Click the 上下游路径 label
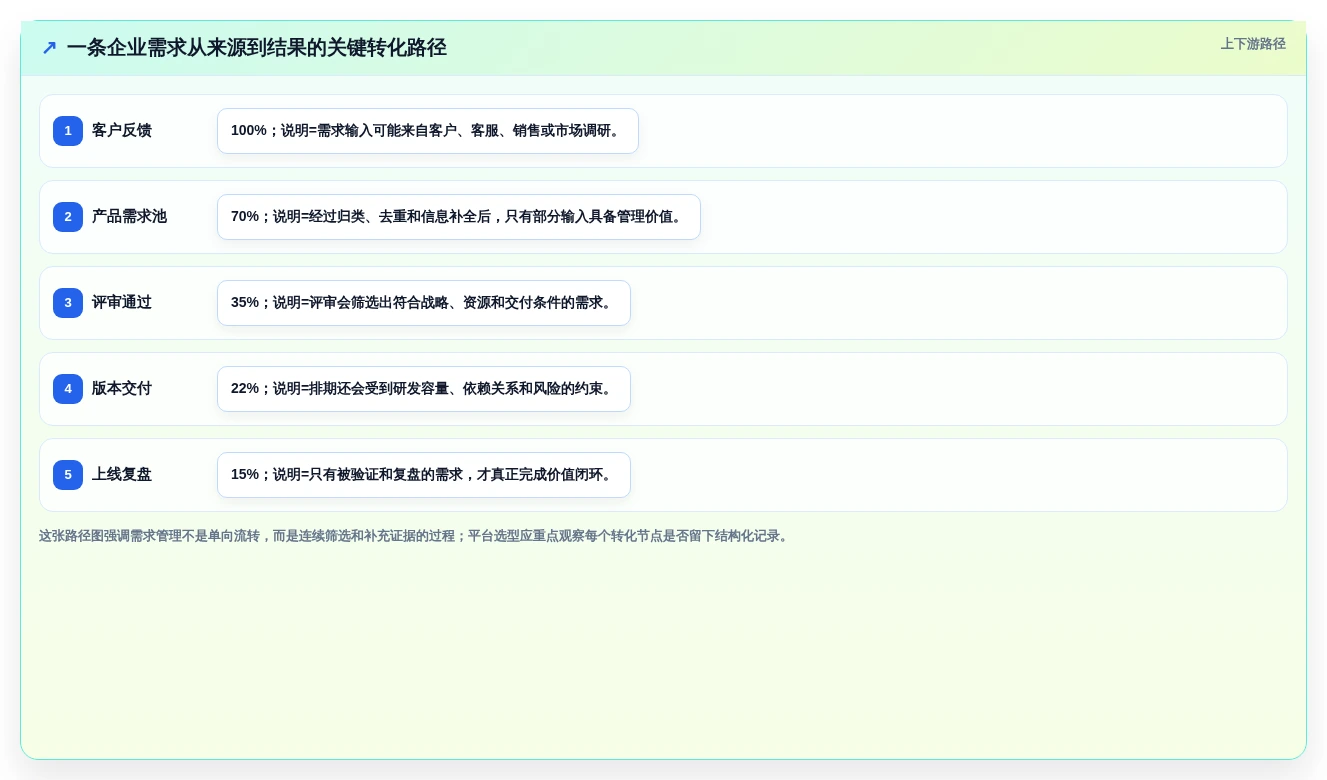 point(1253,44)
